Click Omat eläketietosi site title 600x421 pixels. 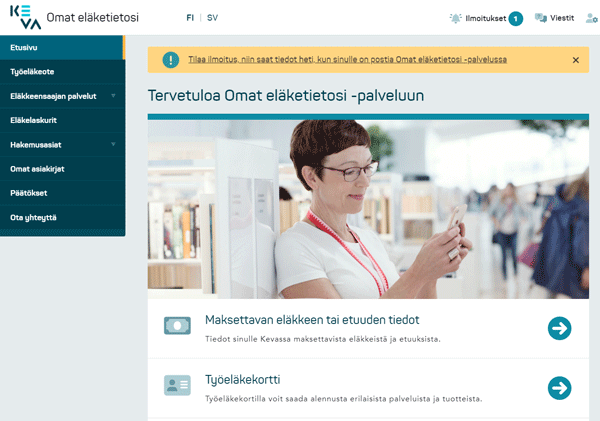[x=93, y=18]
